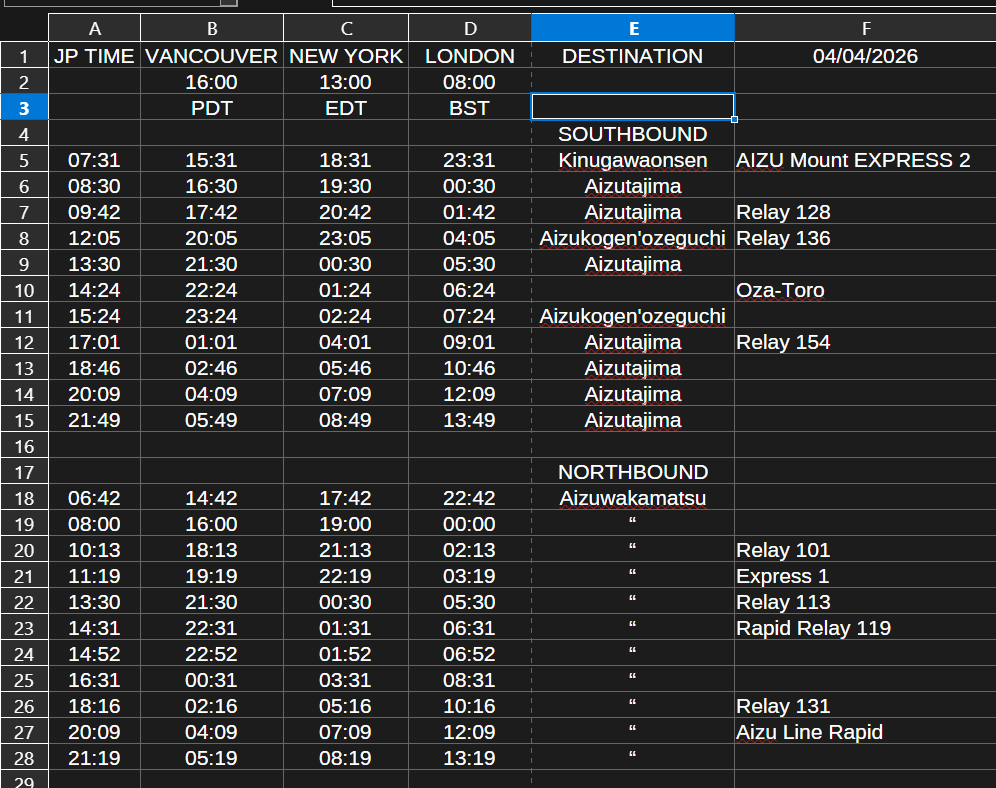Screen dimensions: 996x788
Task: Select the 'Relay 113' cell
Action: [866, 603]
